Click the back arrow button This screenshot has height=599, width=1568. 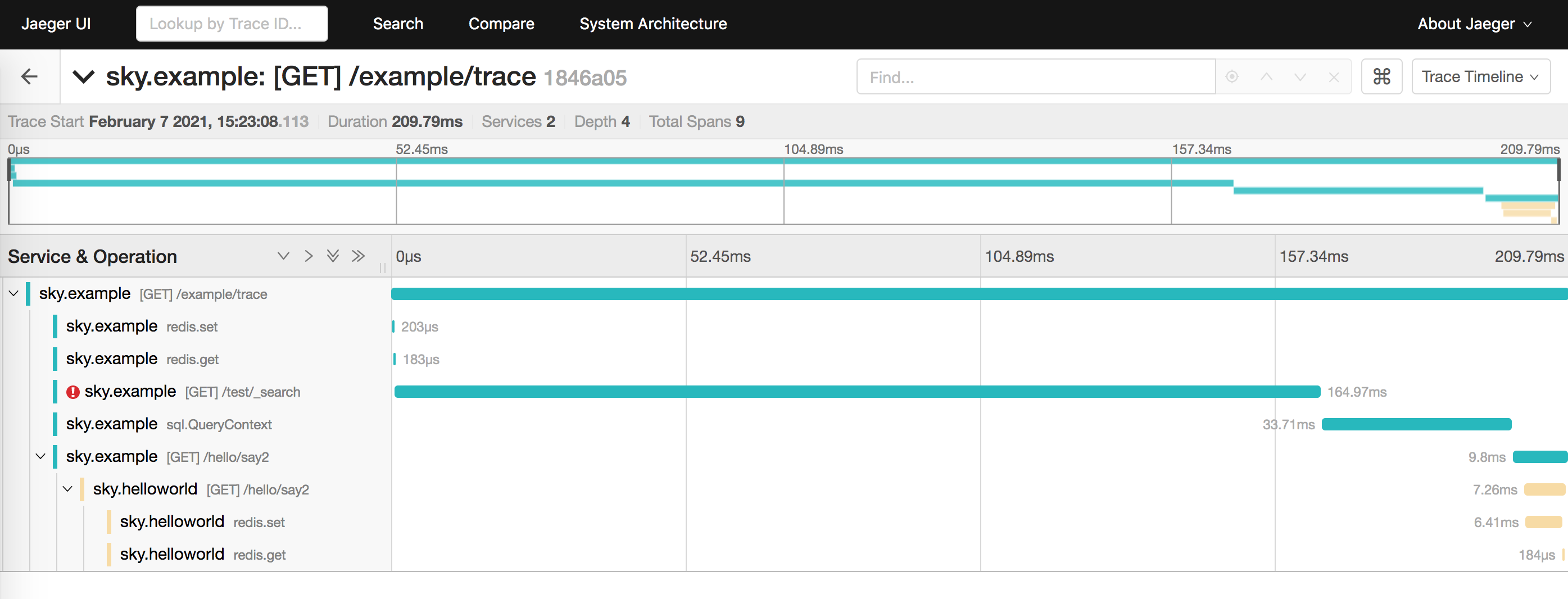[x=29, y=76]
